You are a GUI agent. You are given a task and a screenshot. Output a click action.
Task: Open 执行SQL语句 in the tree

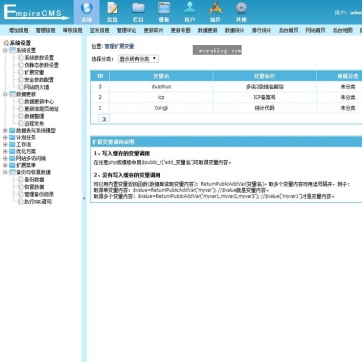pos(38,202)
